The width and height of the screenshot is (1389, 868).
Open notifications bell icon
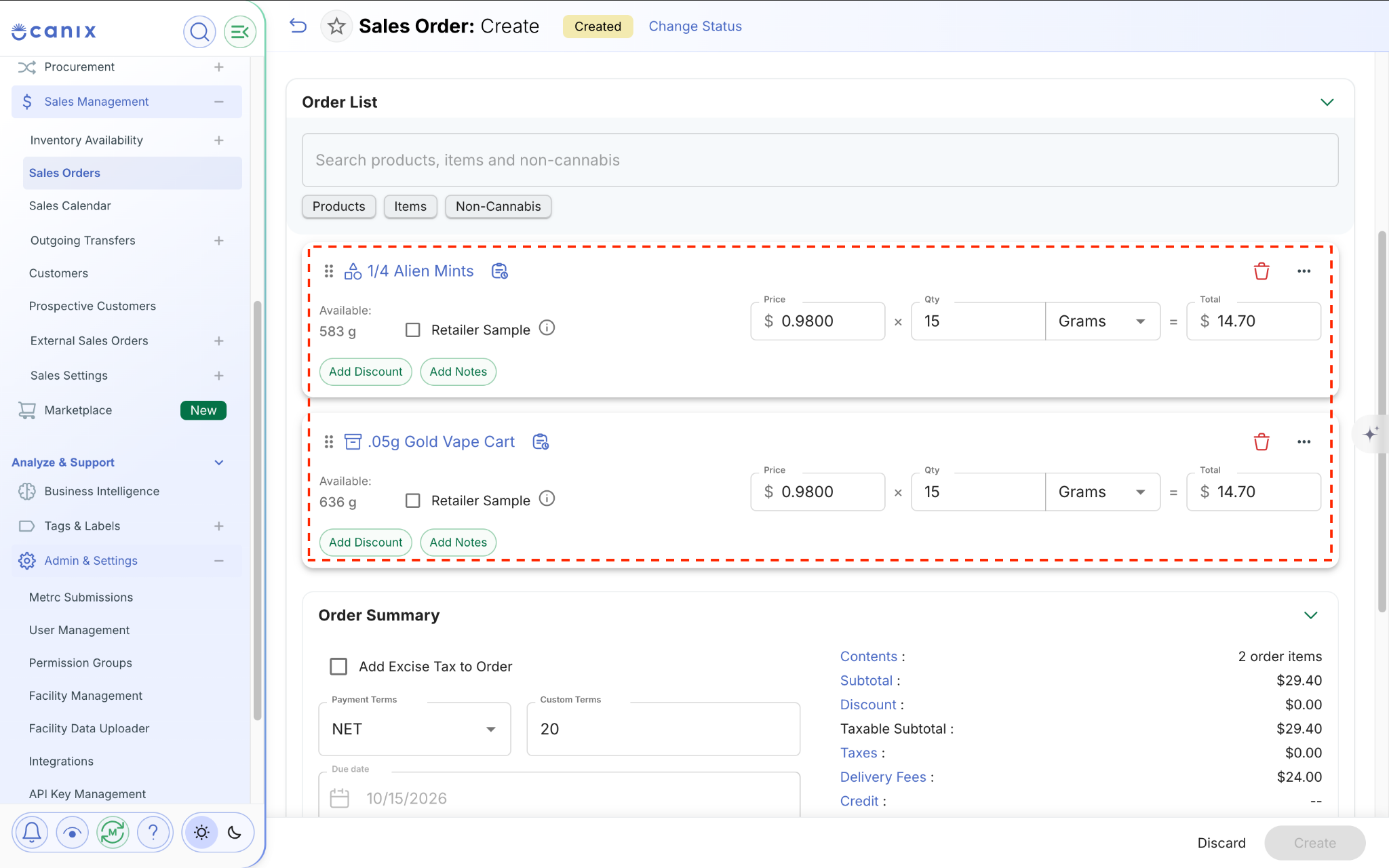point(32,832)
